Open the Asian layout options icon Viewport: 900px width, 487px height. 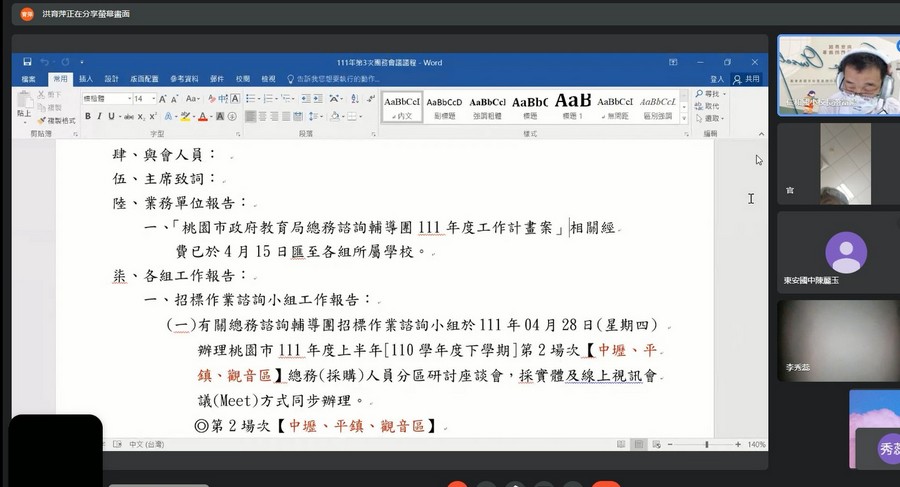(336, 99)
